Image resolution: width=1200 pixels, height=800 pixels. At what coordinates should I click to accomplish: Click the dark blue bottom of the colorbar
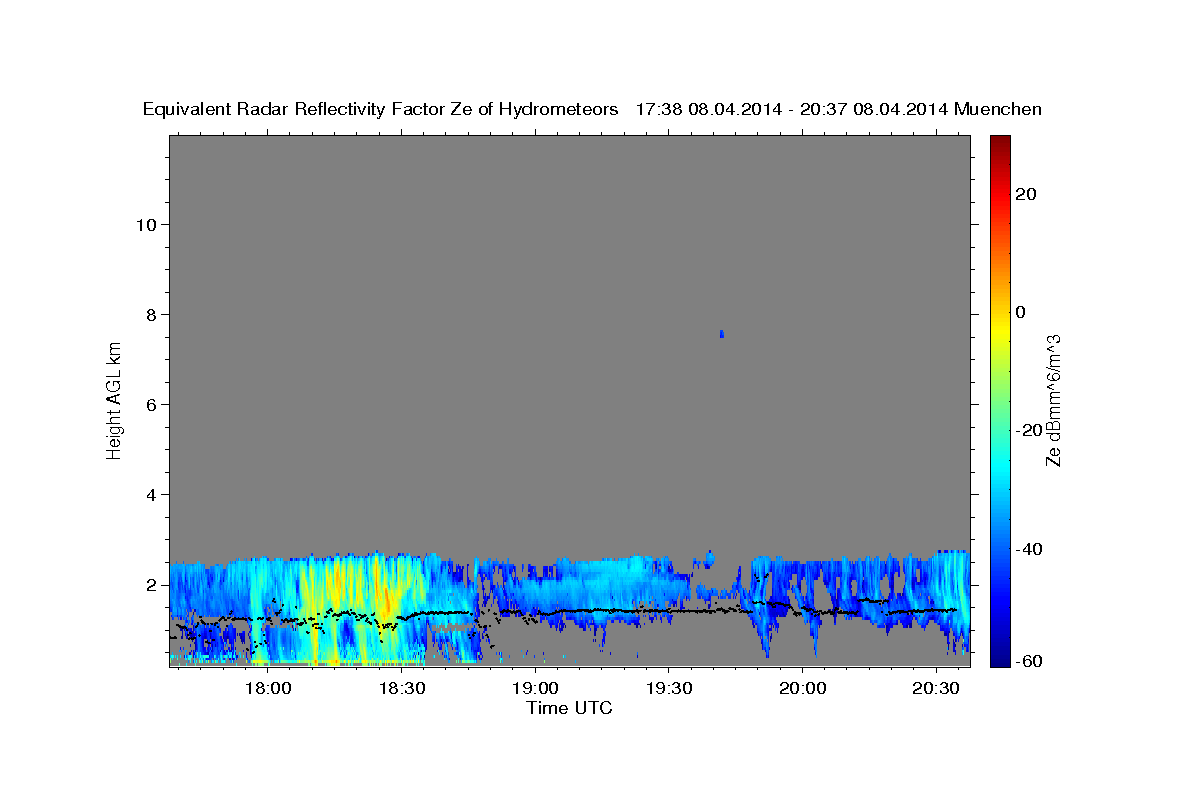click(x=1000, y=655)
